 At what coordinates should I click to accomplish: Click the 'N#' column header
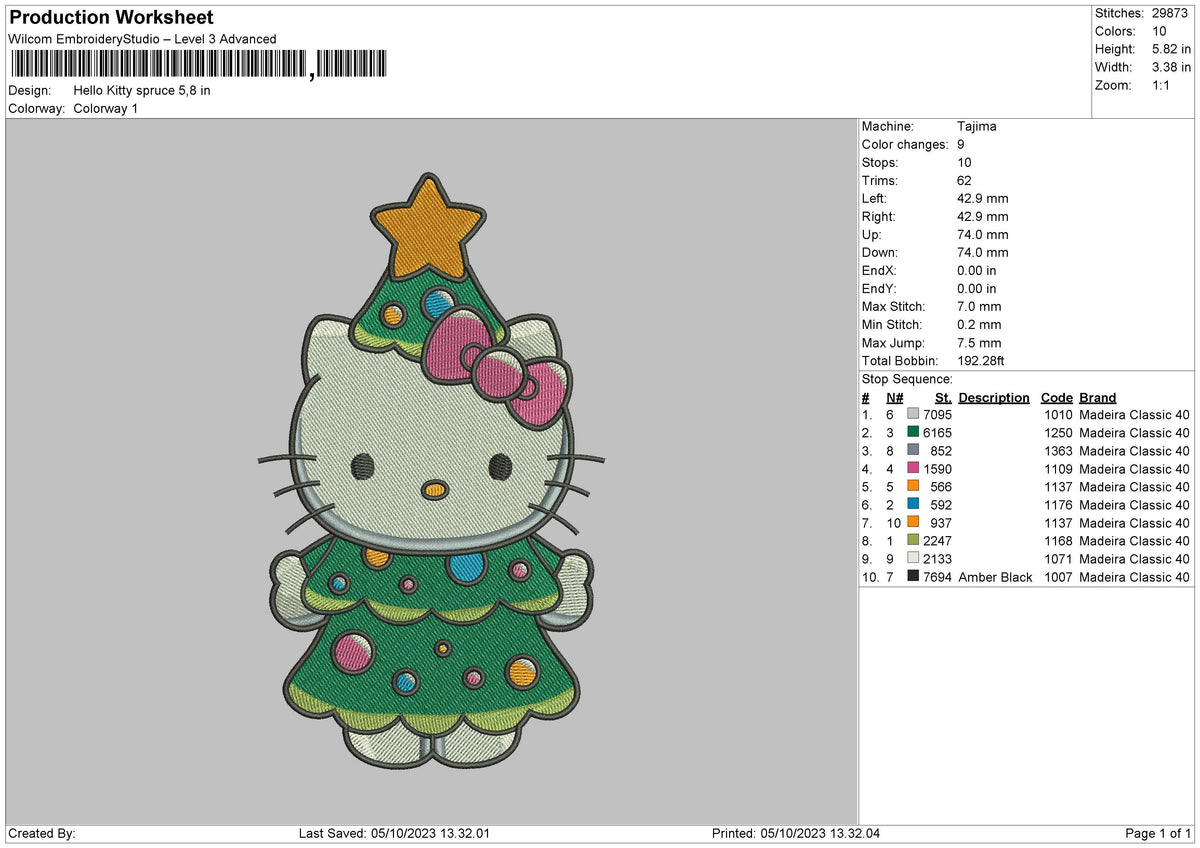(895, 397)
